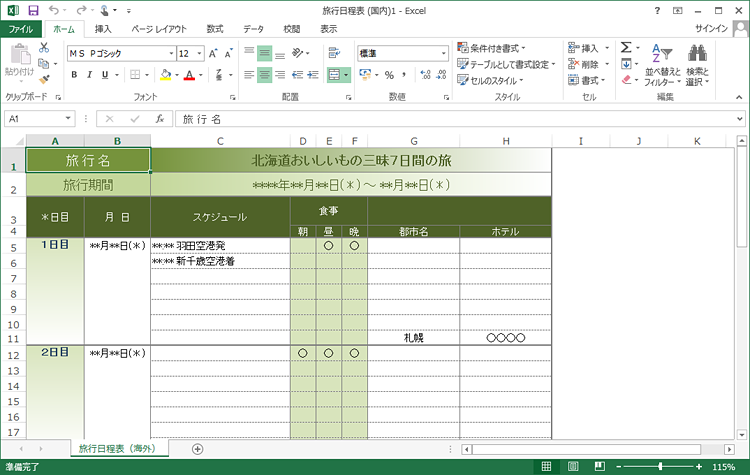Click Format (書式) button in cells group
This screenshot has width=750, height=475.
[587, 80]
